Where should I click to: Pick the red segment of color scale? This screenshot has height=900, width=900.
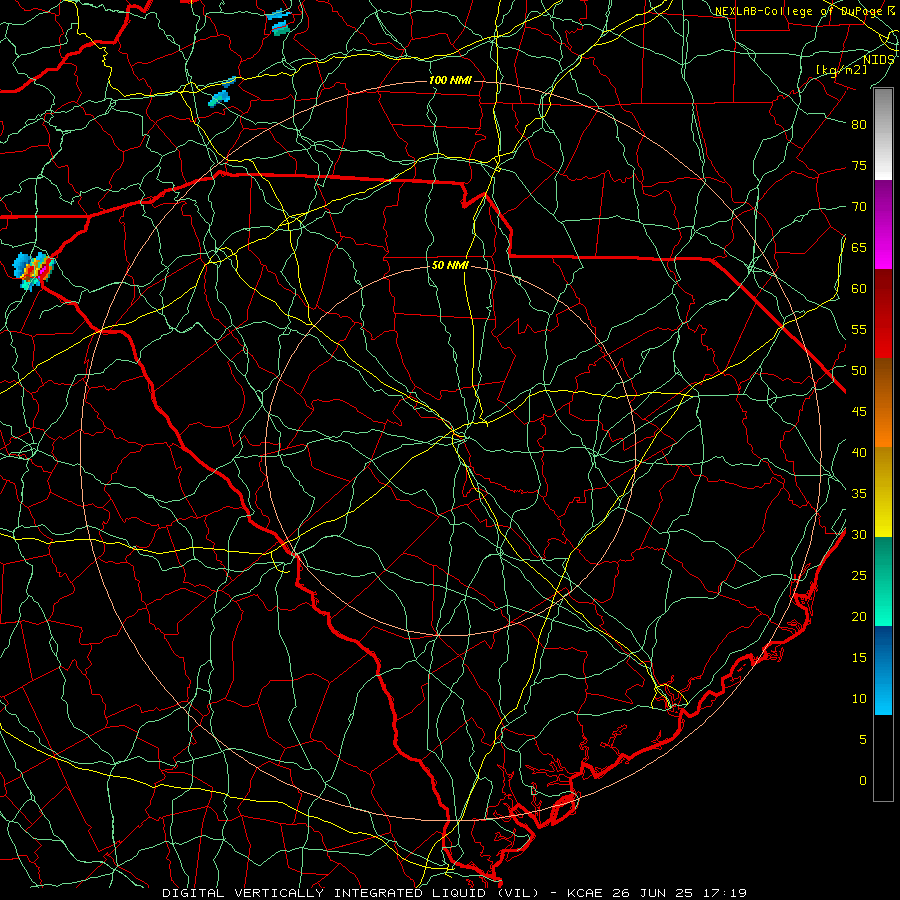(883, 314)
